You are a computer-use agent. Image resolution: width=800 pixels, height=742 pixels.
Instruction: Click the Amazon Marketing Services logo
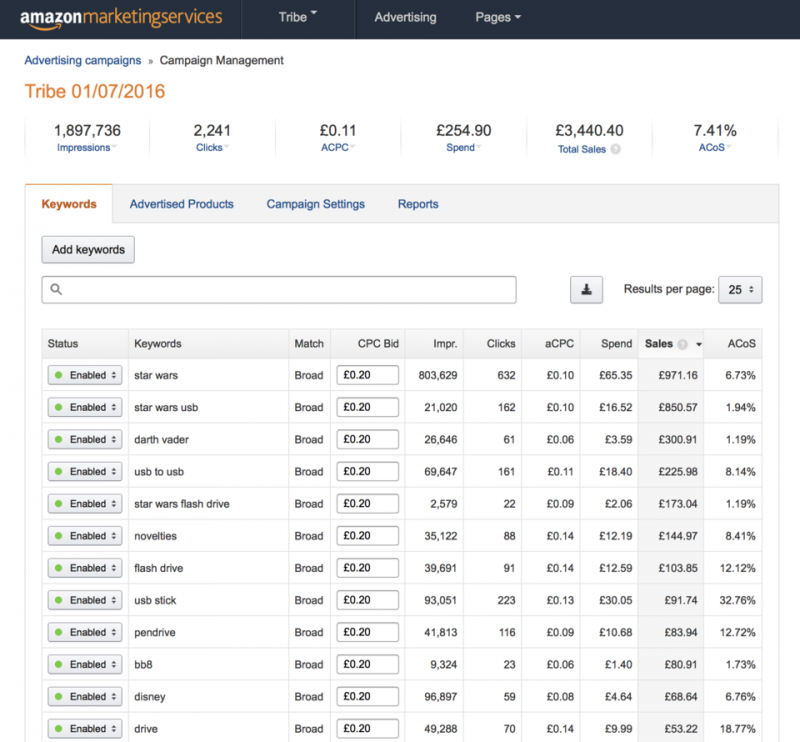click(x=121, y=18)
